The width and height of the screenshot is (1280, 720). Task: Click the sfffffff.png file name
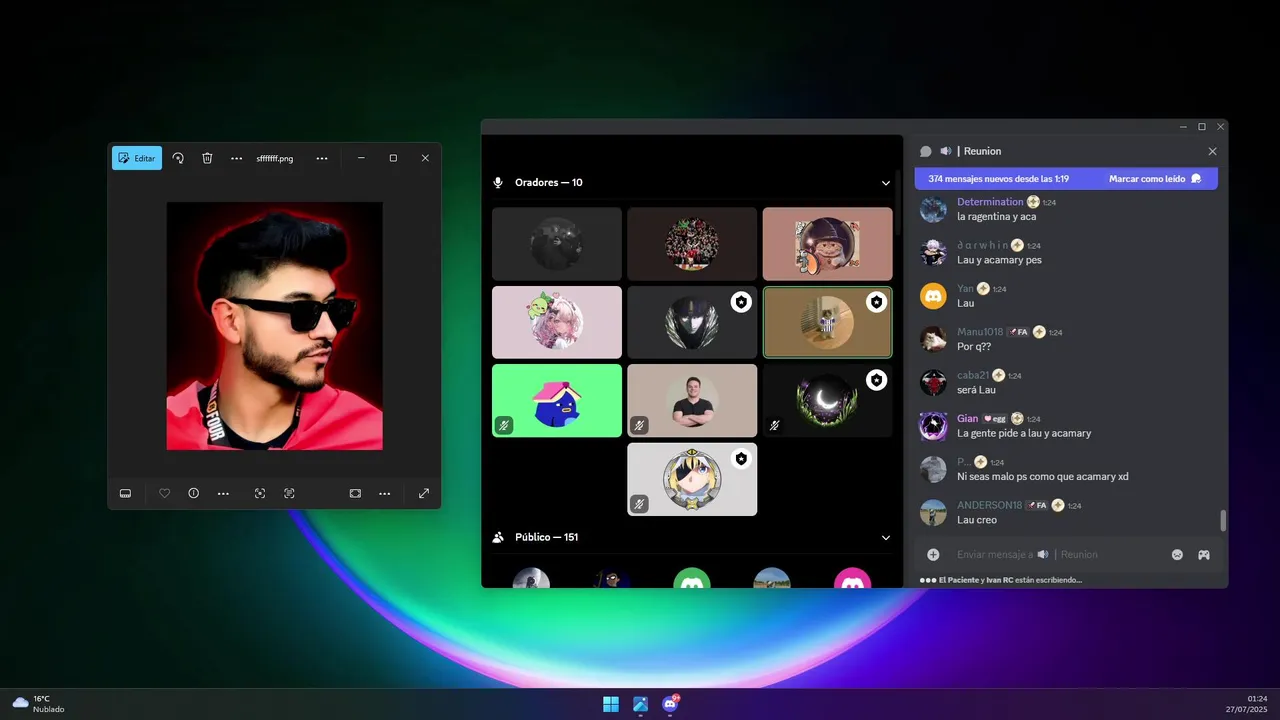(x=275, y=158)
